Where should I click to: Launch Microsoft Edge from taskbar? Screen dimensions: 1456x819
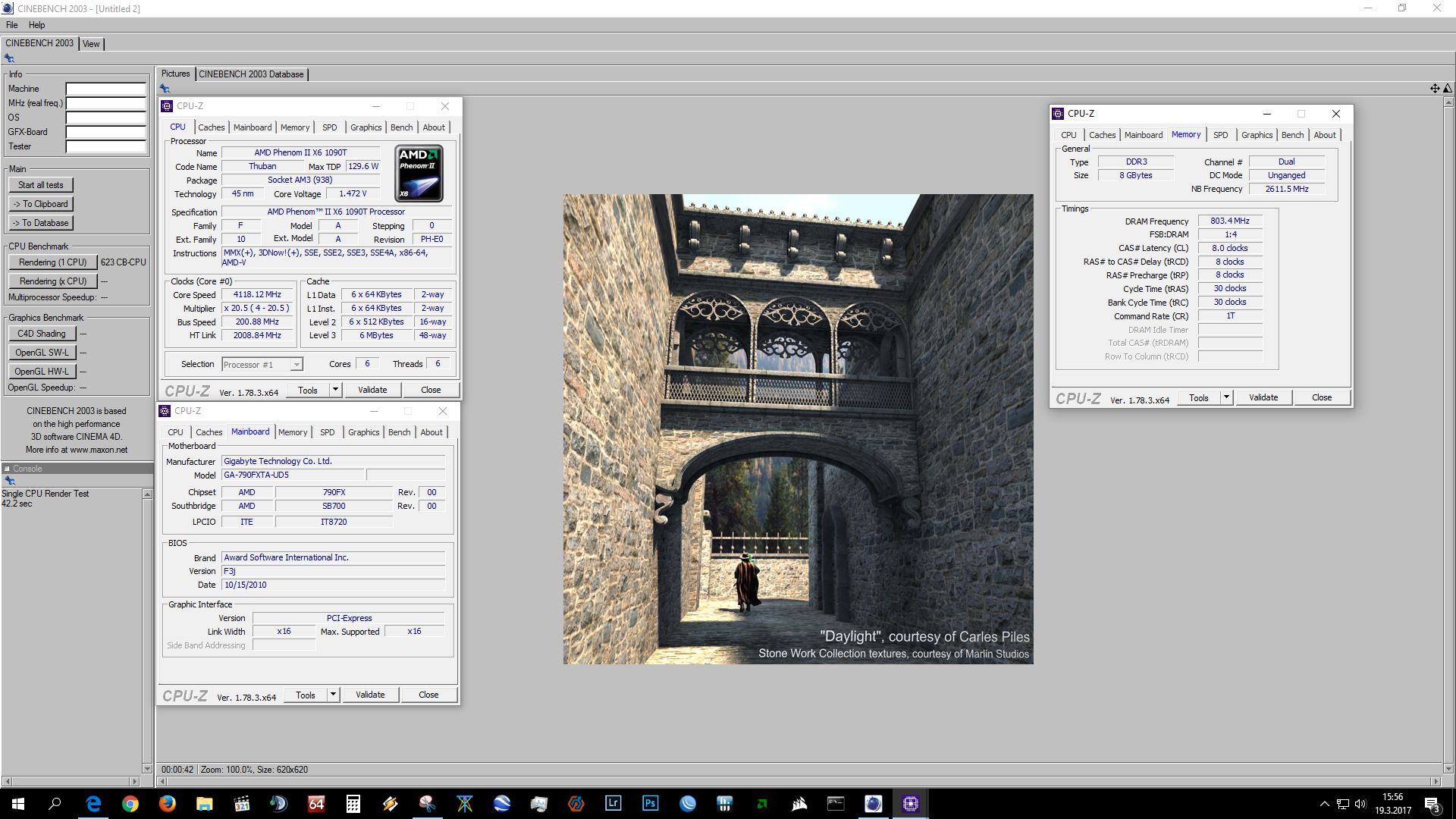coord(93,804)
